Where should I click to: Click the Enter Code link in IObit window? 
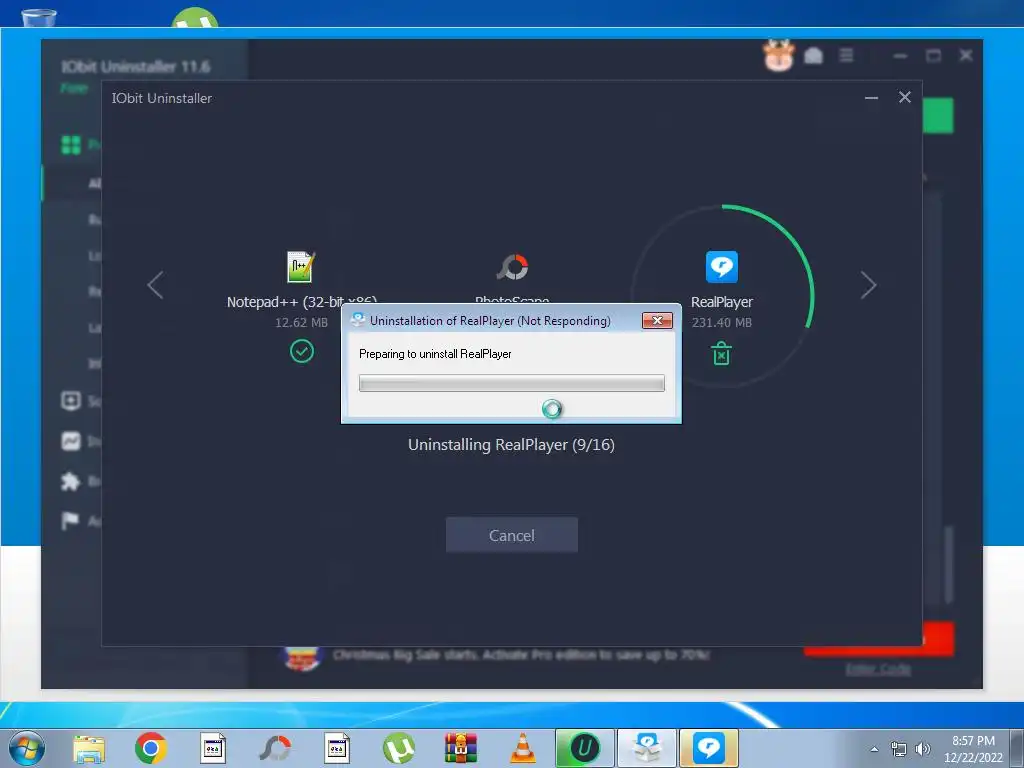pos(878,669)
